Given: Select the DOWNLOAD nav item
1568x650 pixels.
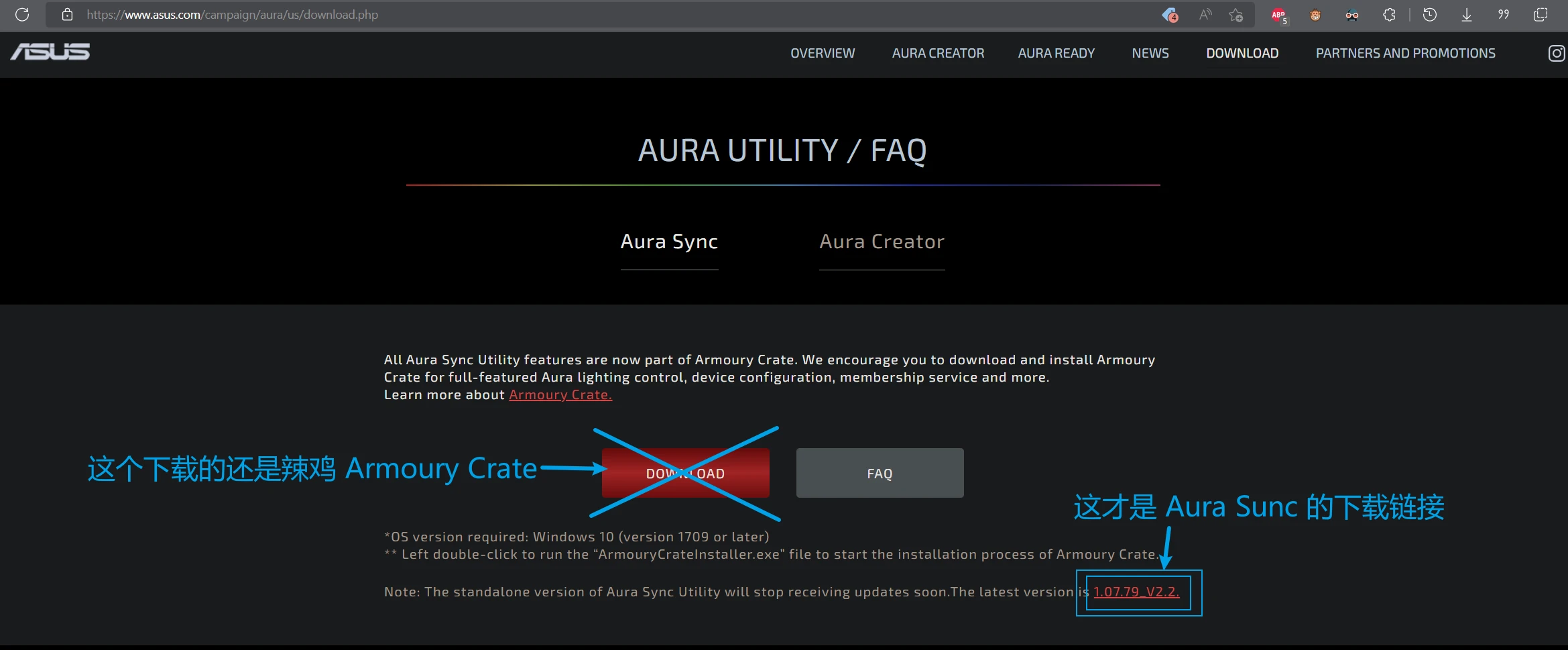Looking at the screenshot, I should coord(1242,53).
